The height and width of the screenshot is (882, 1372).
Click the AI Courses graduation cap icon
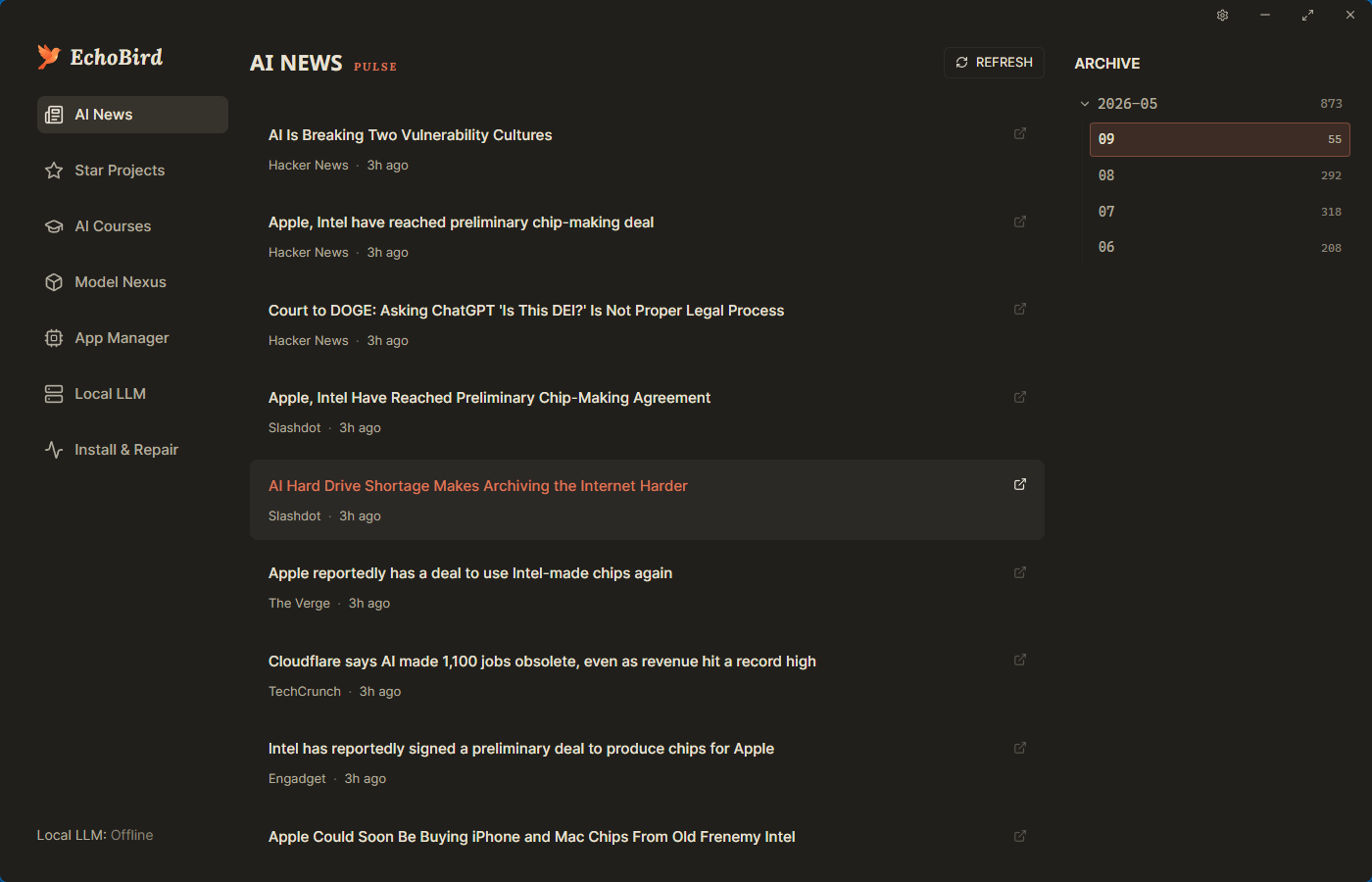click(x=54, y=226)
